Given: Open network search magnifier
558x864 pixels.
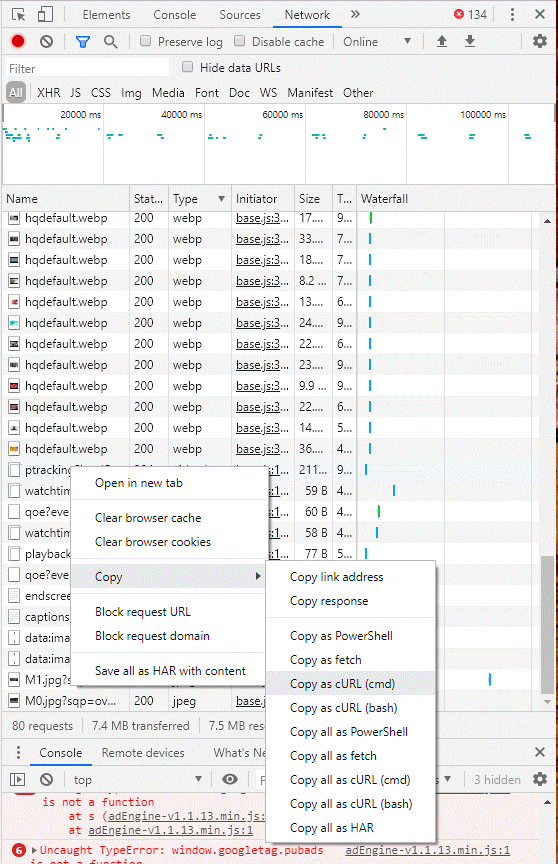Looking at the screenshot, I should [x=111, y=41].
